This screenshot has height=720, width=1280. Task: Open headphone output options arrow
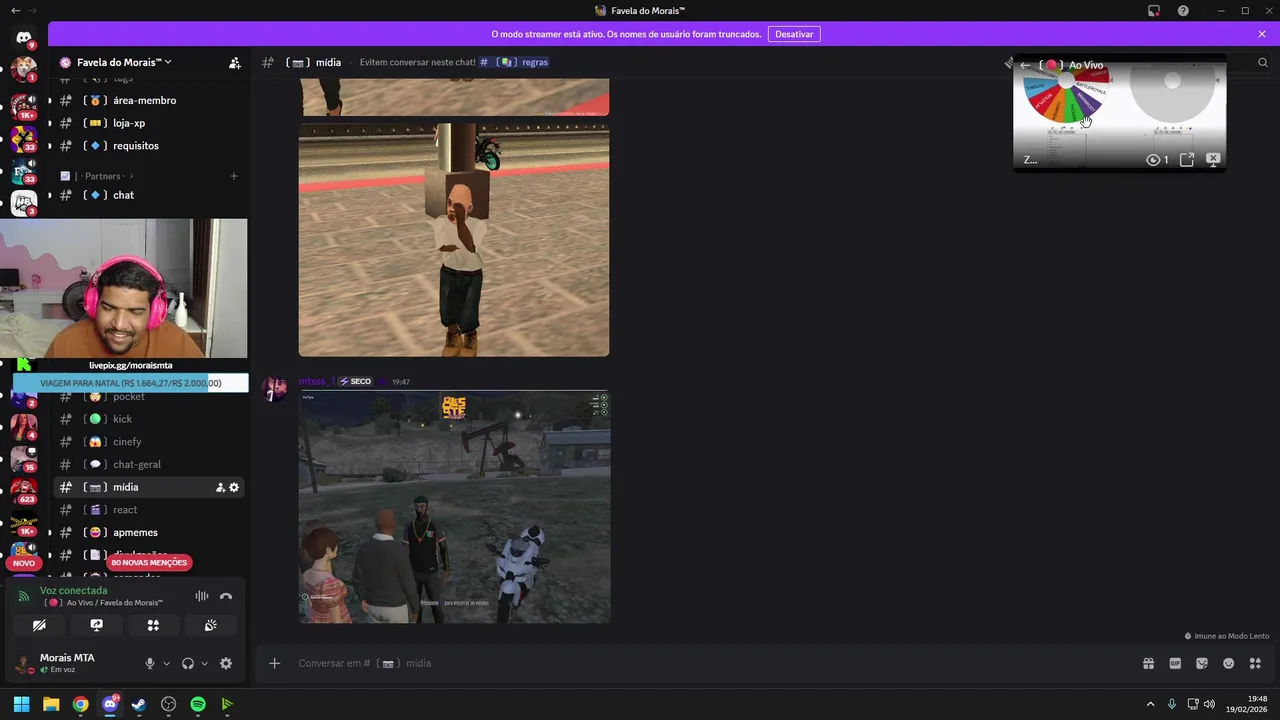click(x=204, y=663)
